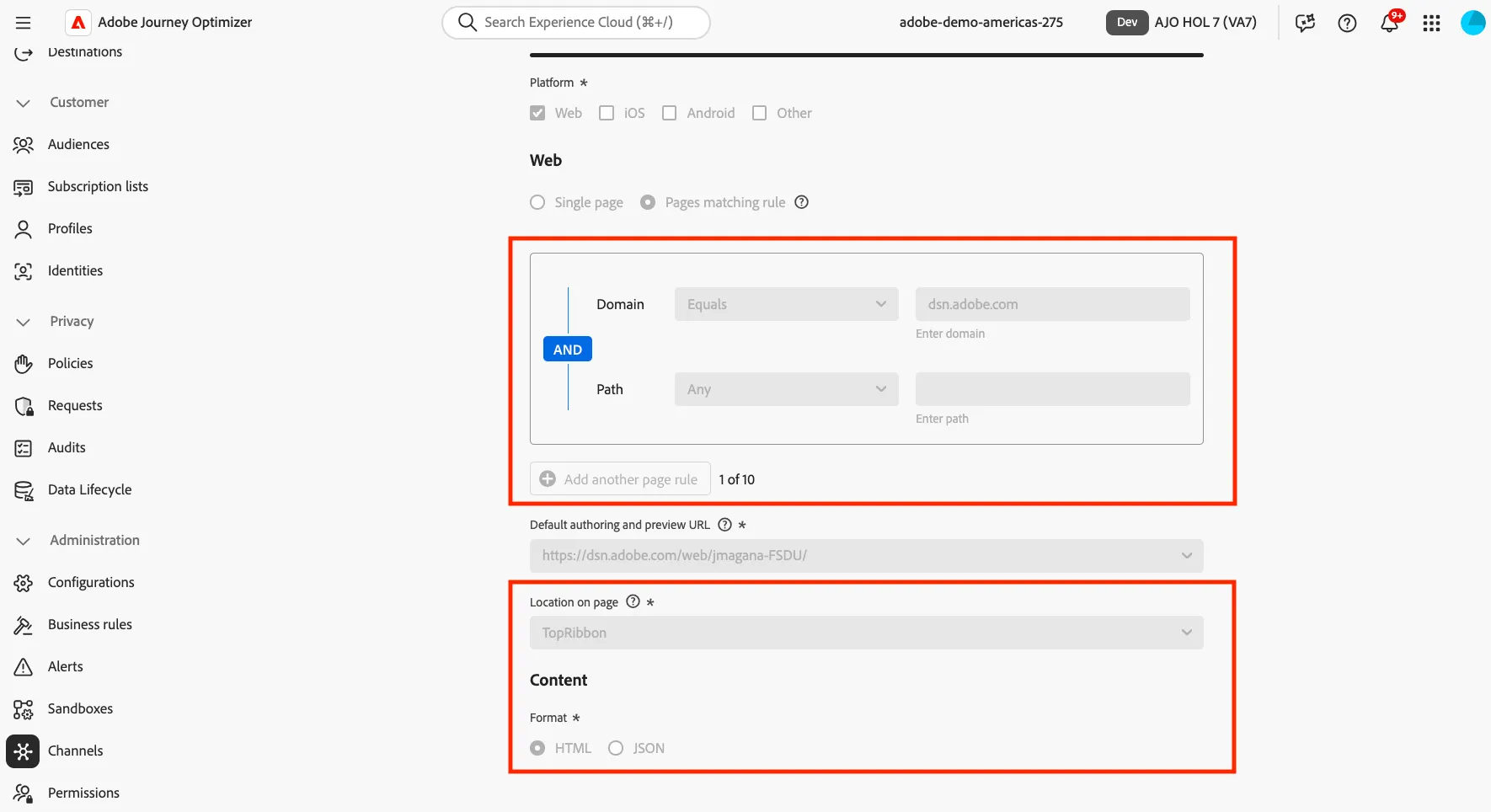Image resolution: width=1491 pixels, height=812 pixels.
Task: Open the apps grid switcher icon
Action: [1431, 23]
